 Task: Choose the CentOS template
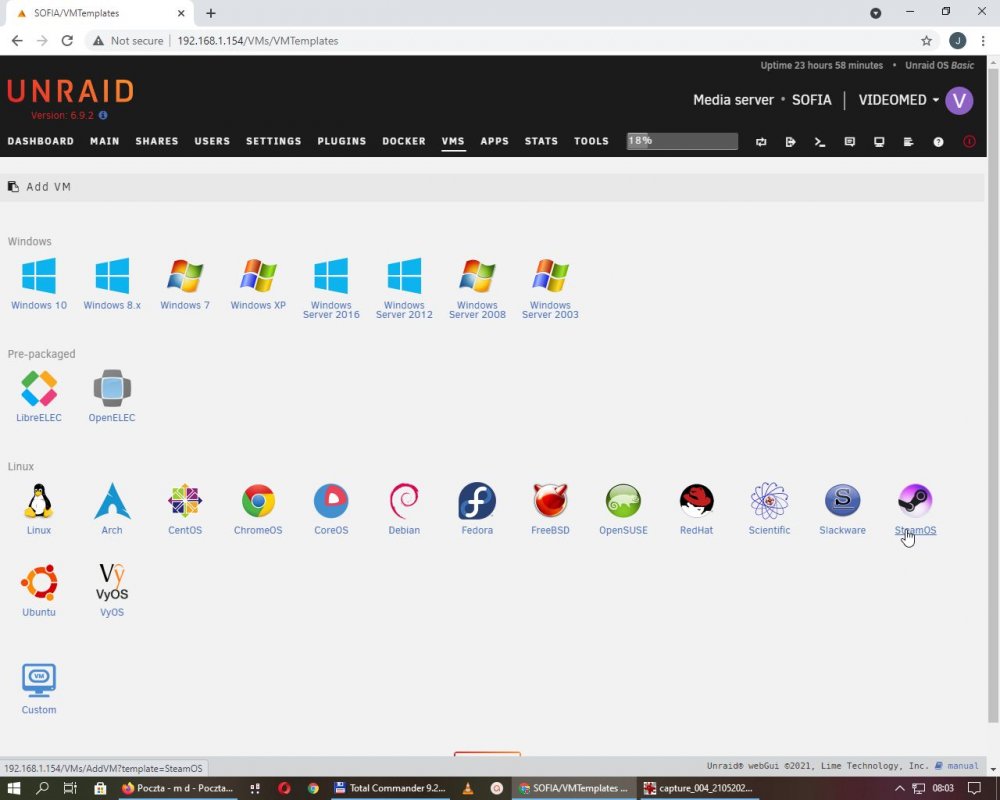(x=185, y=508)
